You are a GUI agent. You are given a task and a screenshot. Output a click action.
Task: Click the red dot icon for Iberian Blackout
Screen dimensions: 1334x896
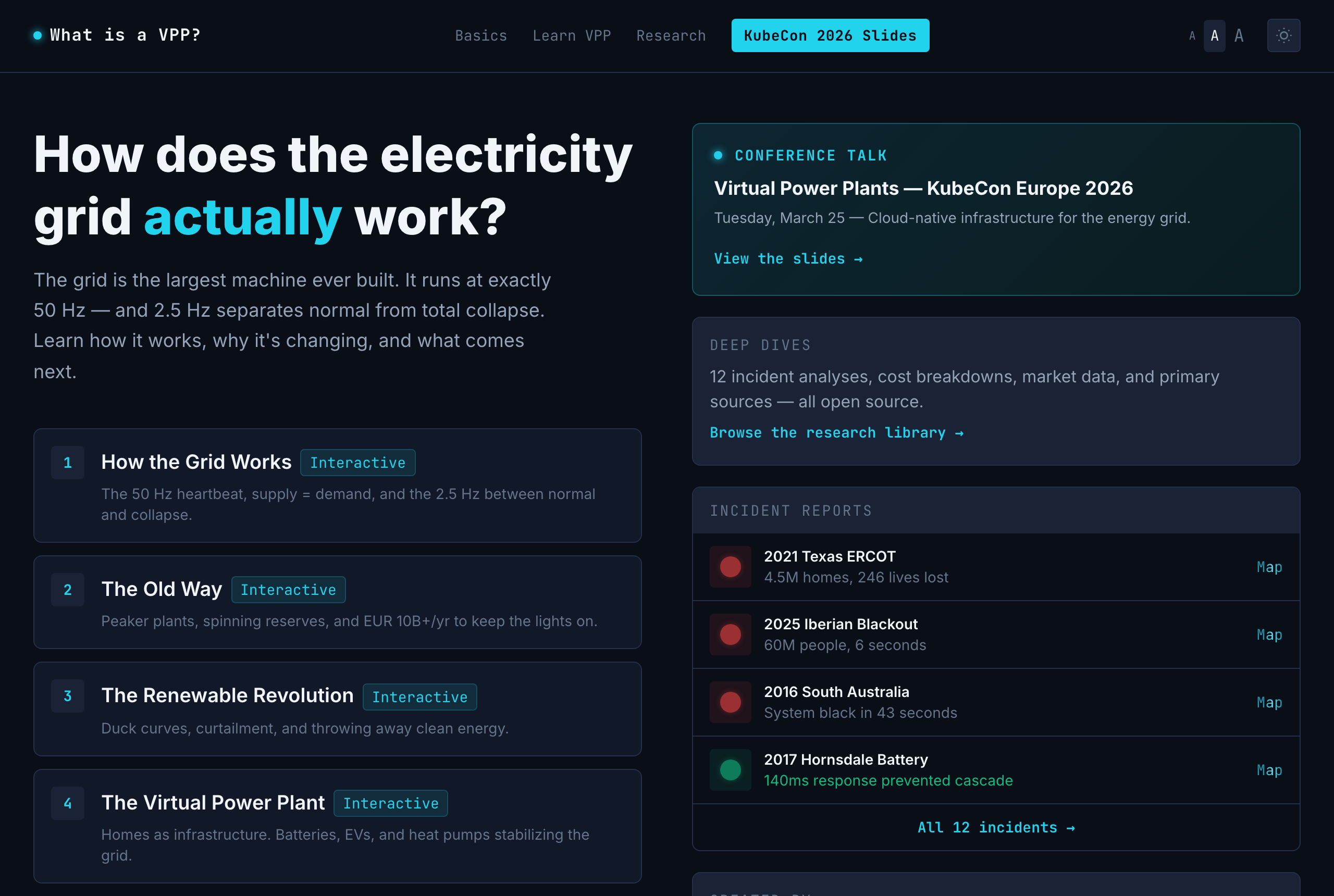click(730, 634)
